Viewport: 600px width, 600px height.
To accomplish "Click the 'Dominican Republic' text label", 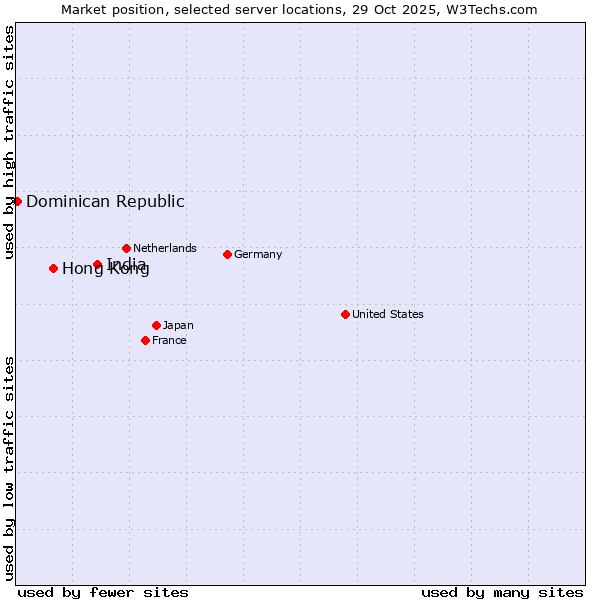I will coord(105,201).
